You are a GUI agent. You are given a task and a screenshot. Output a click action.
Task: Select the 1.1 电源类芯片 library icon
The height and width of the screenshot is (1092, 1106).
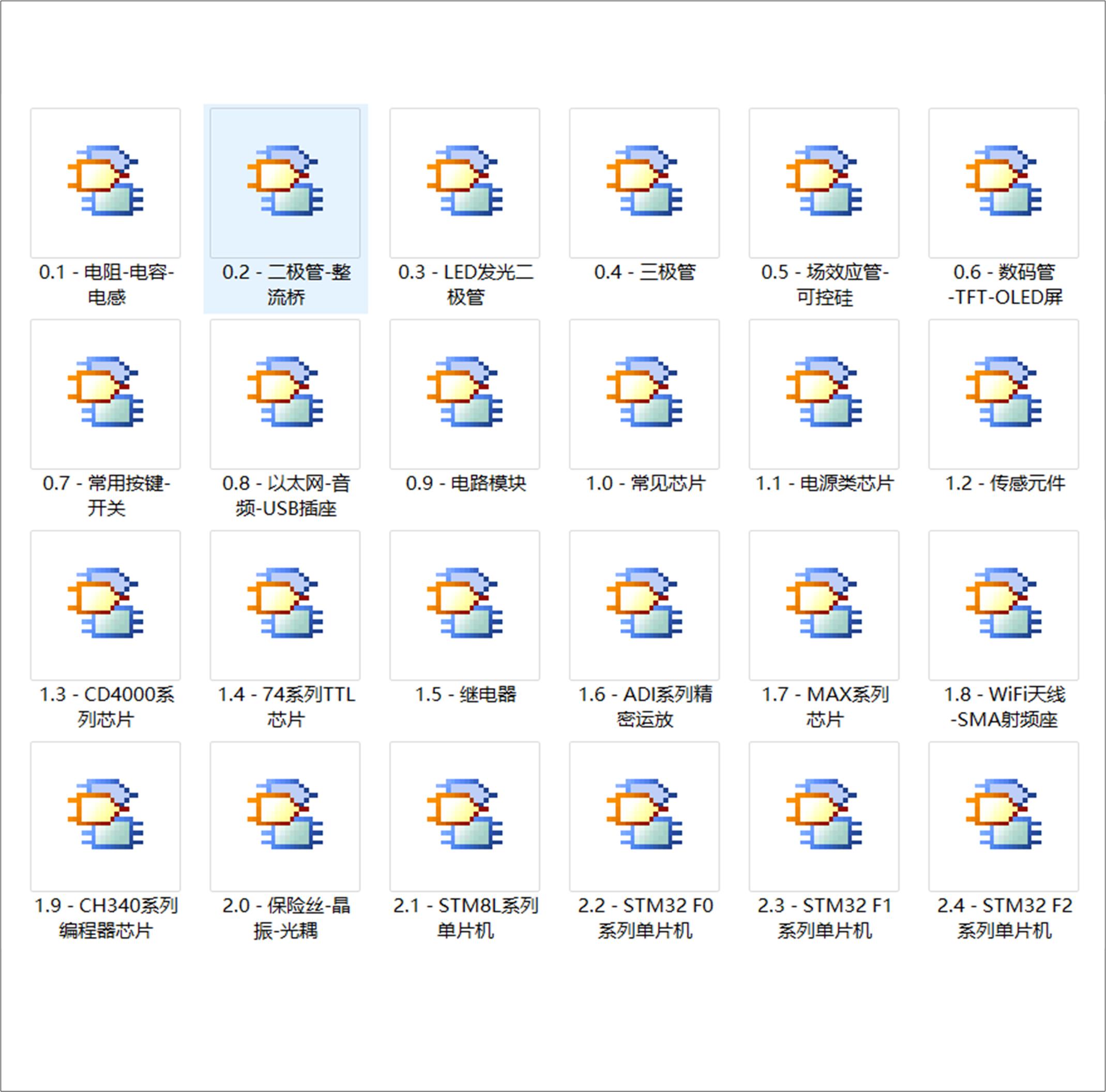pyautogui.click(x=824, y=394)
